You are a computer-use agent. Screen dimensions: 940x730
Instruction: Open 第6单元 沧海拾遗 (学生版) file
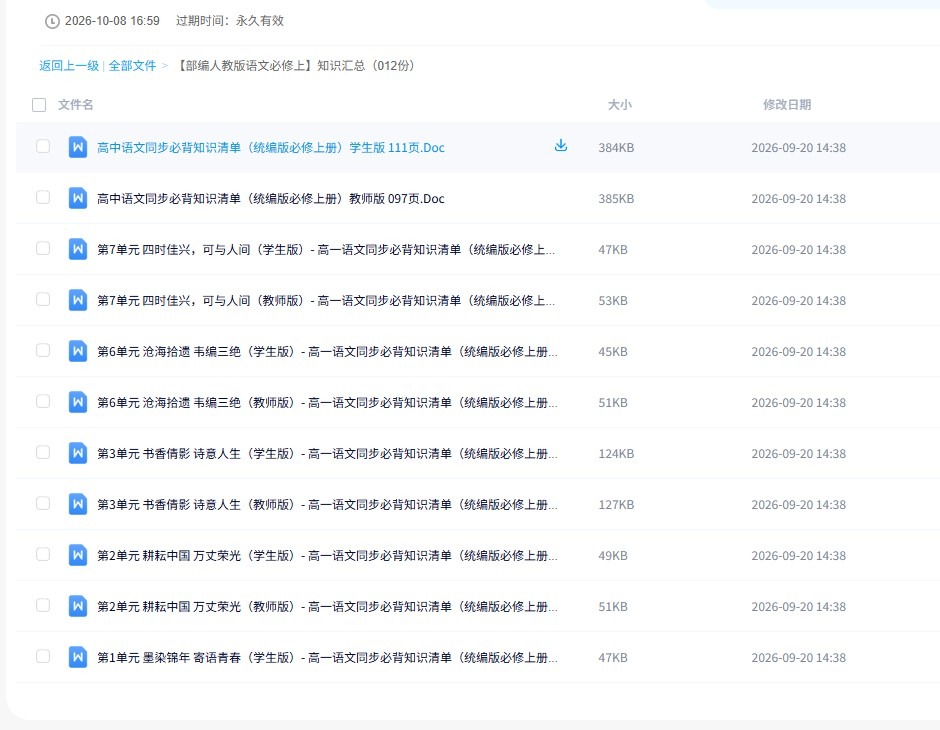tap(327, 351)
